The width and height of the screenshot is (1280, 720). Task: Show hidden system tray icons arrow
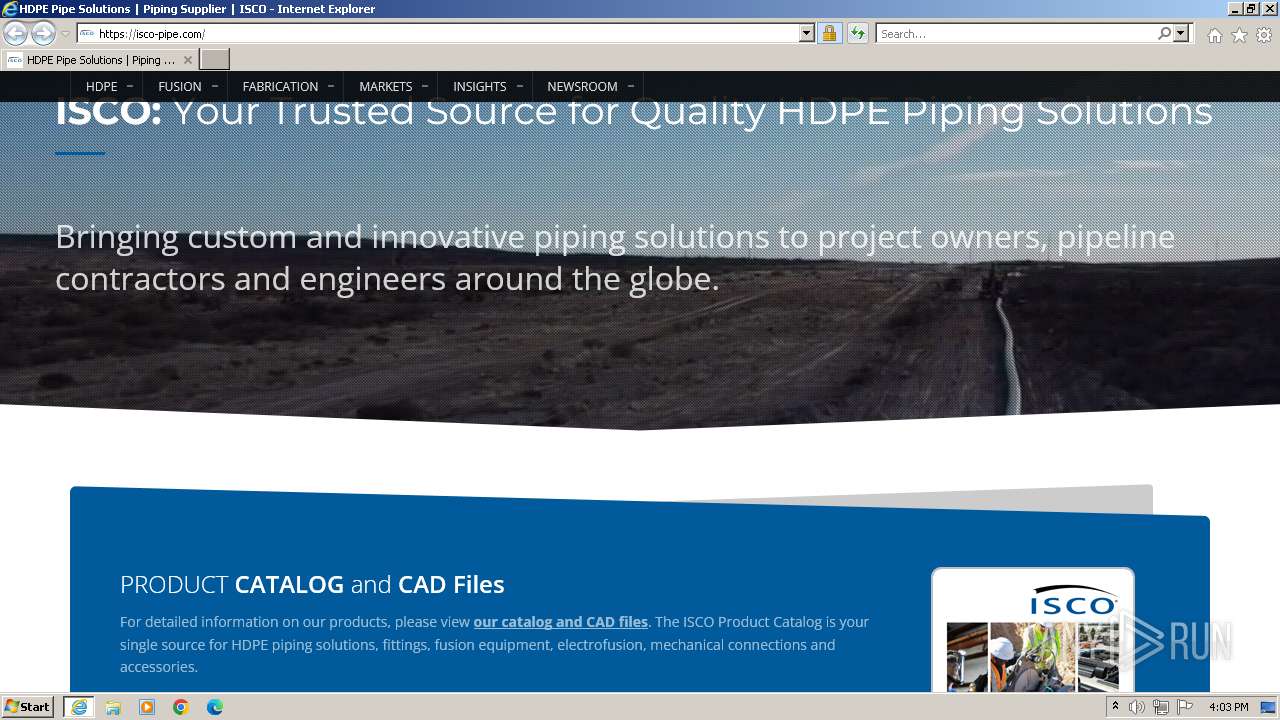click(x=1115, y=707)
